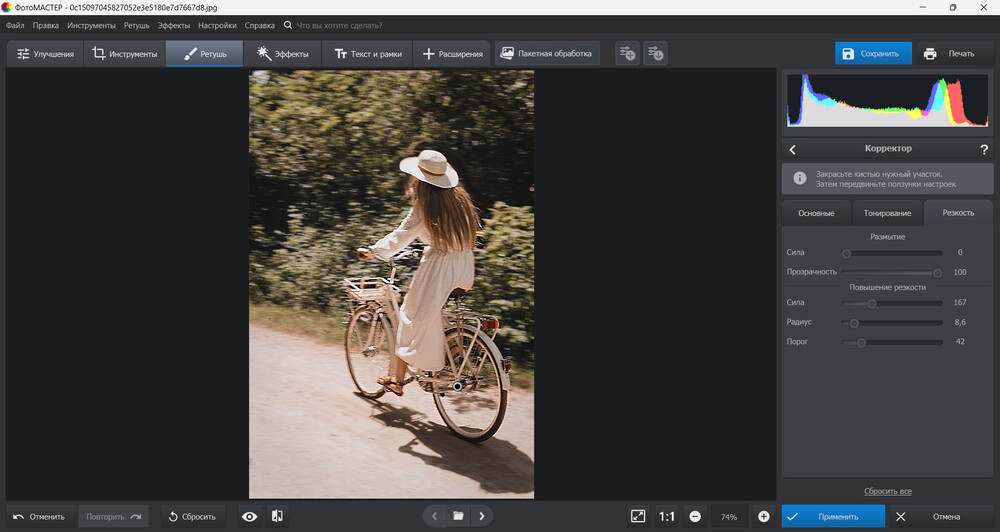The height and width of the screenshot is (532, 1000).
Task: Set zoom to 1:1 scale
Action: point(667,516)
